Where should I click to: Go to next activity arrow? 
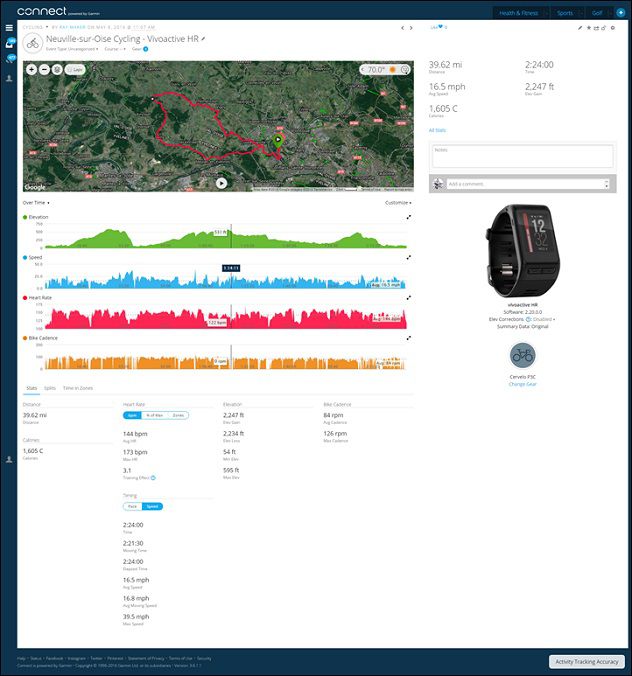pos(411,28)
